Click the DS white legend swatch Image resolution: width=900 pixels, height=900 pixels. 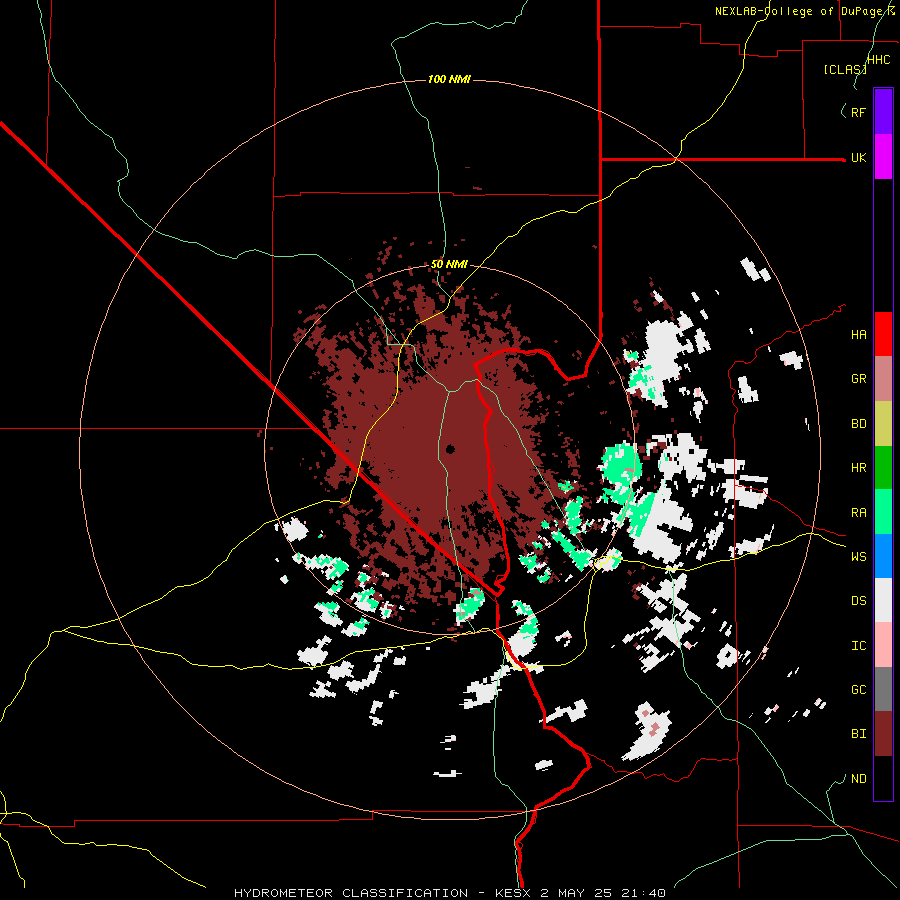[x=883, y=600]
